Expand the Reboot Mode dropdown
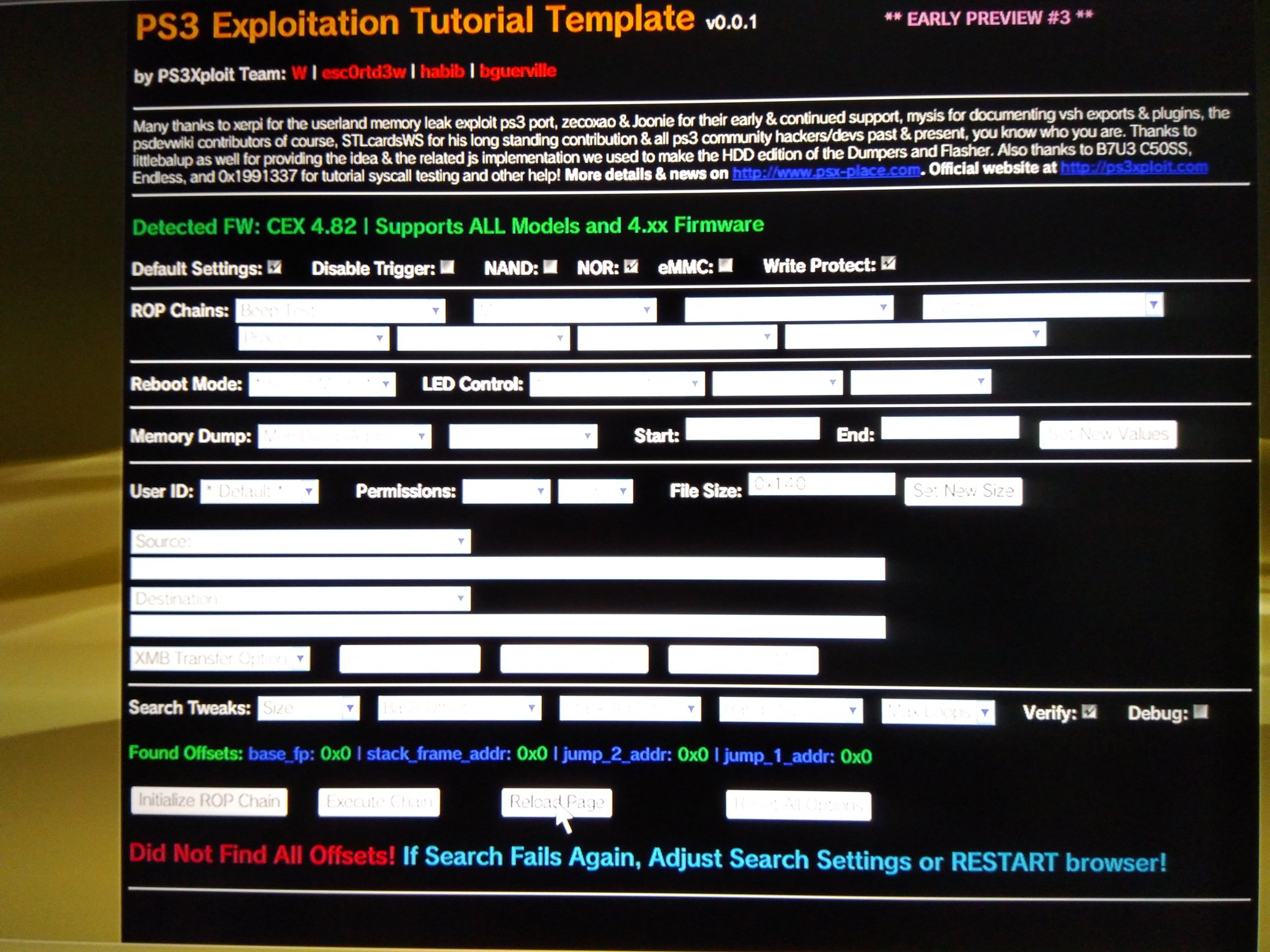This screenshot has height=952, width=1270. point(322,384)
